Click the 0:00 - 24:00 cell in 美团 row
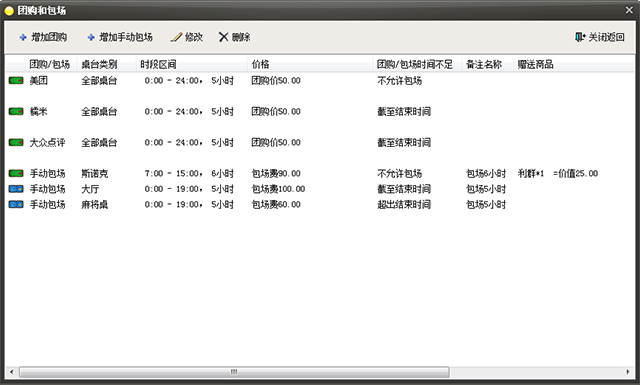The height and width of the screenshot is (385, 640). tap(189, 81)
